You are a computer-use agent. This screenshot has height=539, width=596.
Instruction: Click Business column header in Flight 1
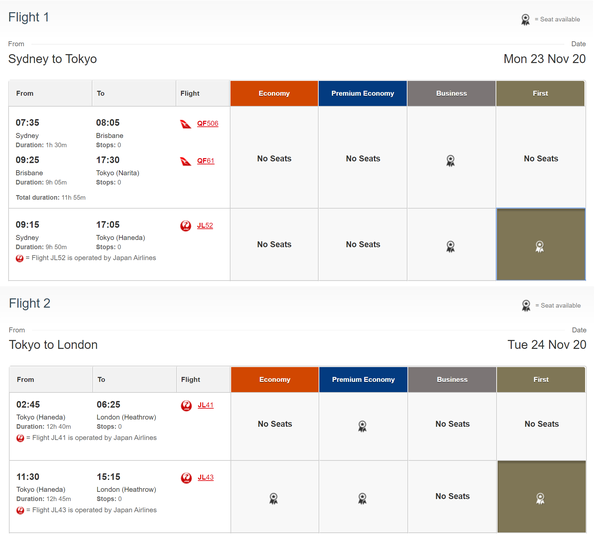pos(452,94)
